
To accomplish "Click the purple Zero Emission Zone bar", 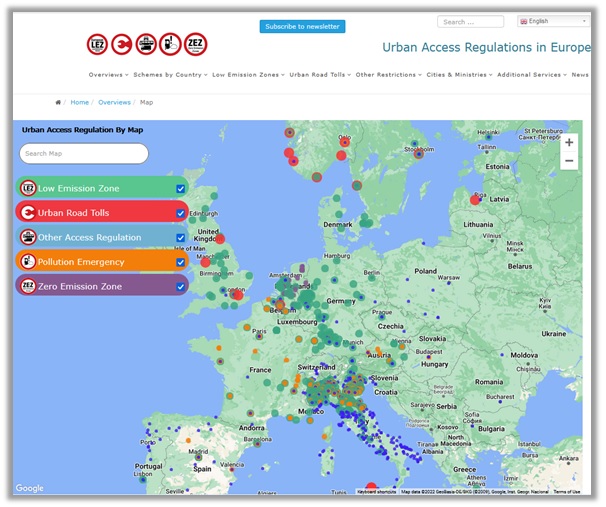I will tap(102, 286).
